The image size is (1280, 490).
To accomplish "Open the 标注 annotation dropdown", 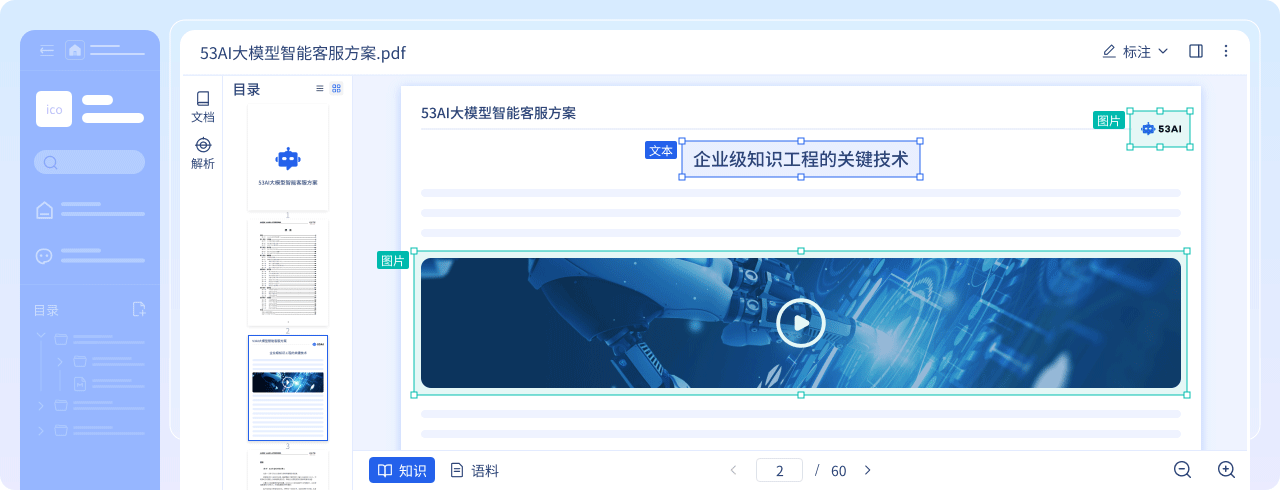I will 1135,52.
